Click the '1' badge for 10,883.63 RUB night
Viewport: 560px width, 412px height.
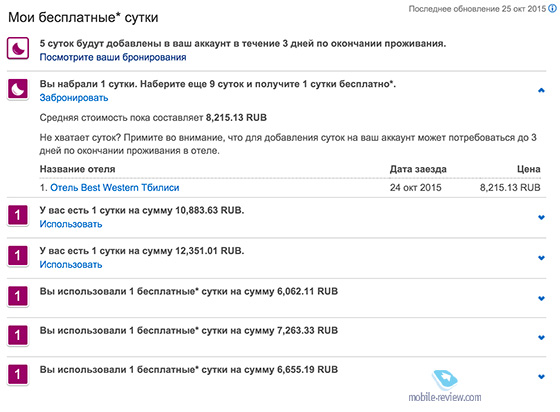tap(18, 215)
